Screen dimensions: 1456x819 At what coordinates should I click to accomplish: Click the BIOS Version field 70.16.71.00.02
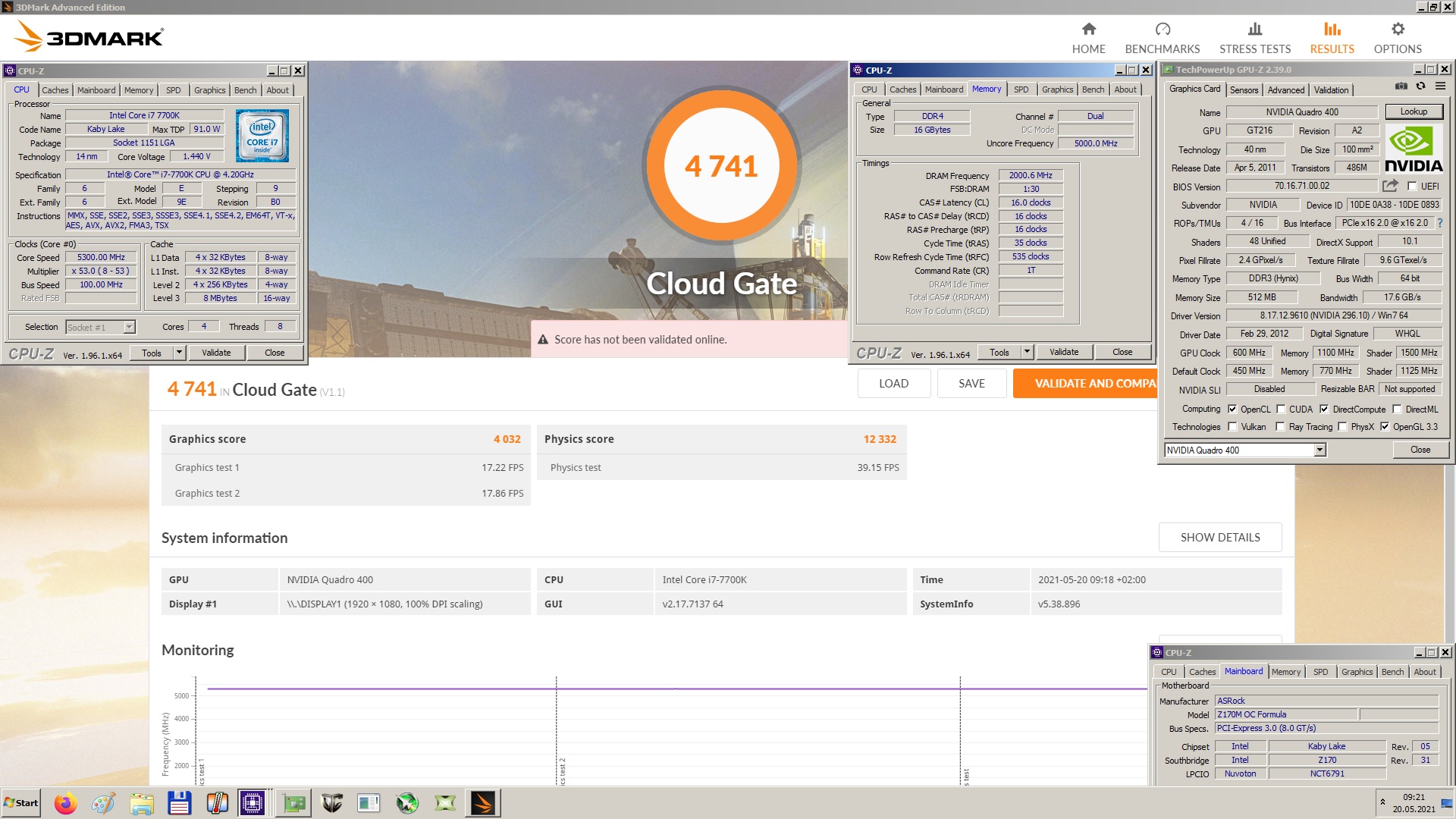tap(1301, 186)
